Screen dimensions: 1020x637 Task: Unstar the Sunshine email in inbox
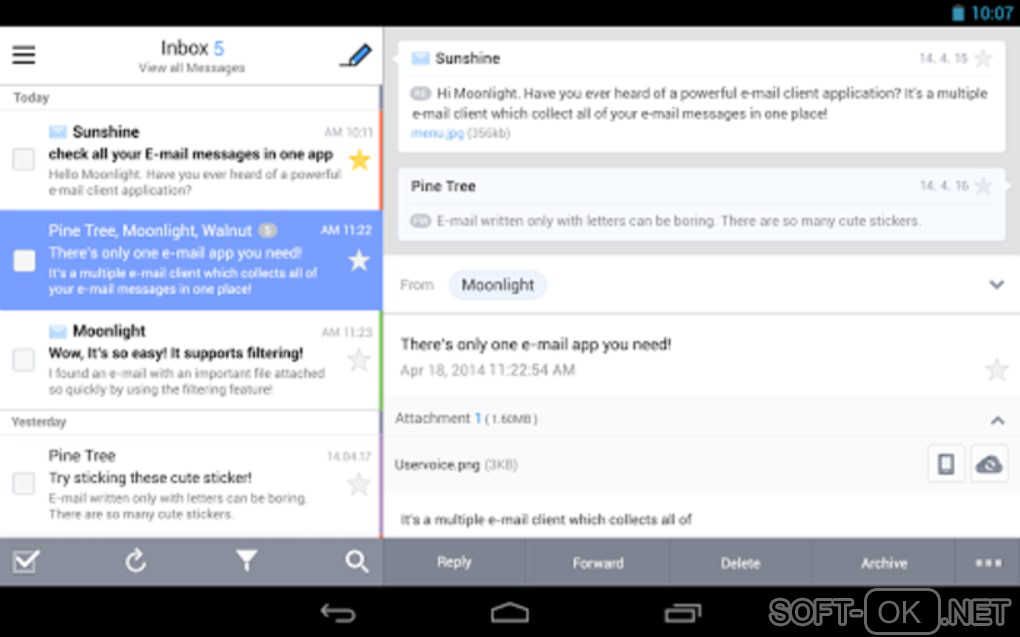pos(359,160)
